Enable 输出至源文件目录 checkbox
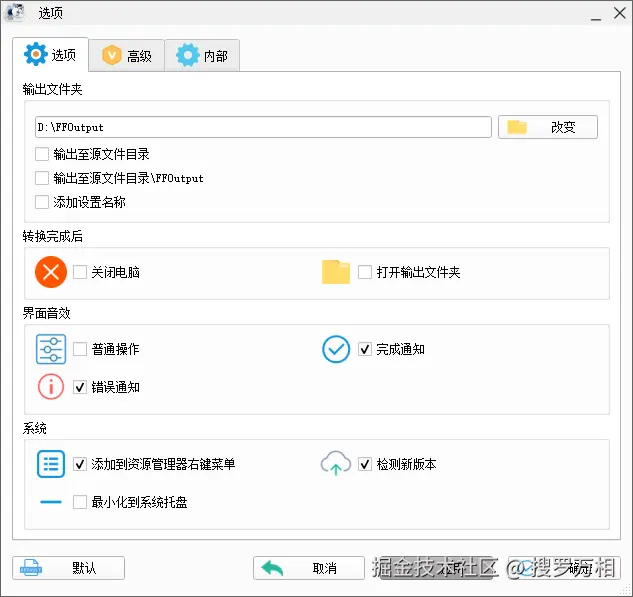Image resolution: width=633 pixels, height=597 pixels. click(x=42, y=154)
